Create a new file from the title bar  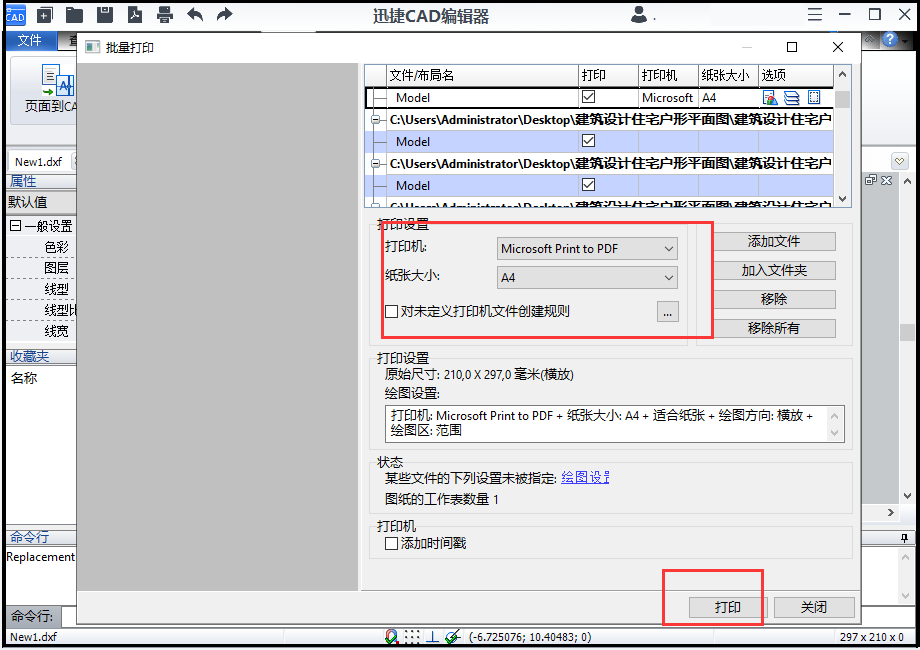tap(45, 15)
